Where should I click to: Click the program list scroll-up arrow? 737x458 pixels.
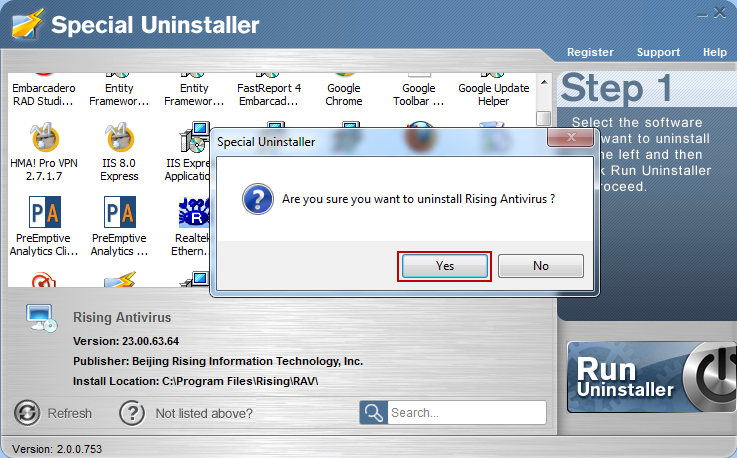(544, 82)
